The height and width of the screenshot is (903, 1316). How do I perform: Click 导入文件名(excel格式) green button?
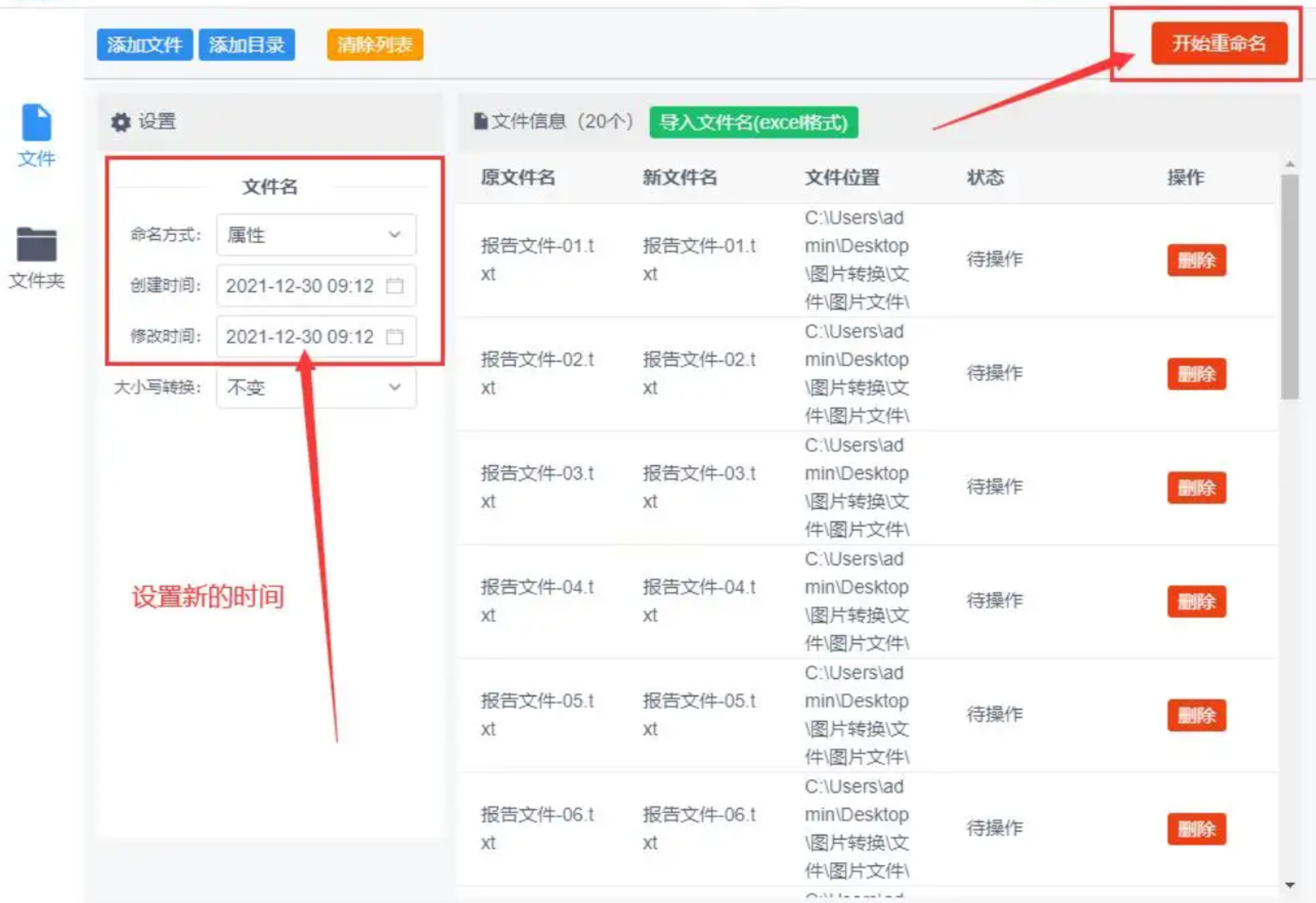pyautogui.click(x=753, y=122)
